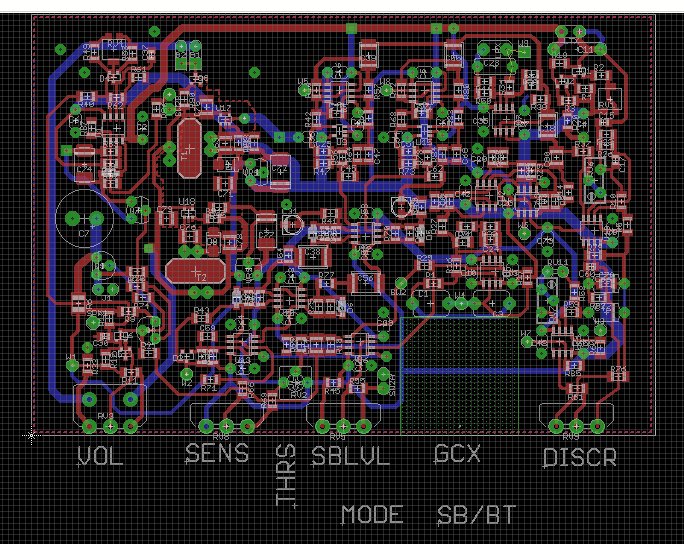This screenshot has height=544, width=684.
Task: Click test point W1 pad
Action: coord(72,365)
